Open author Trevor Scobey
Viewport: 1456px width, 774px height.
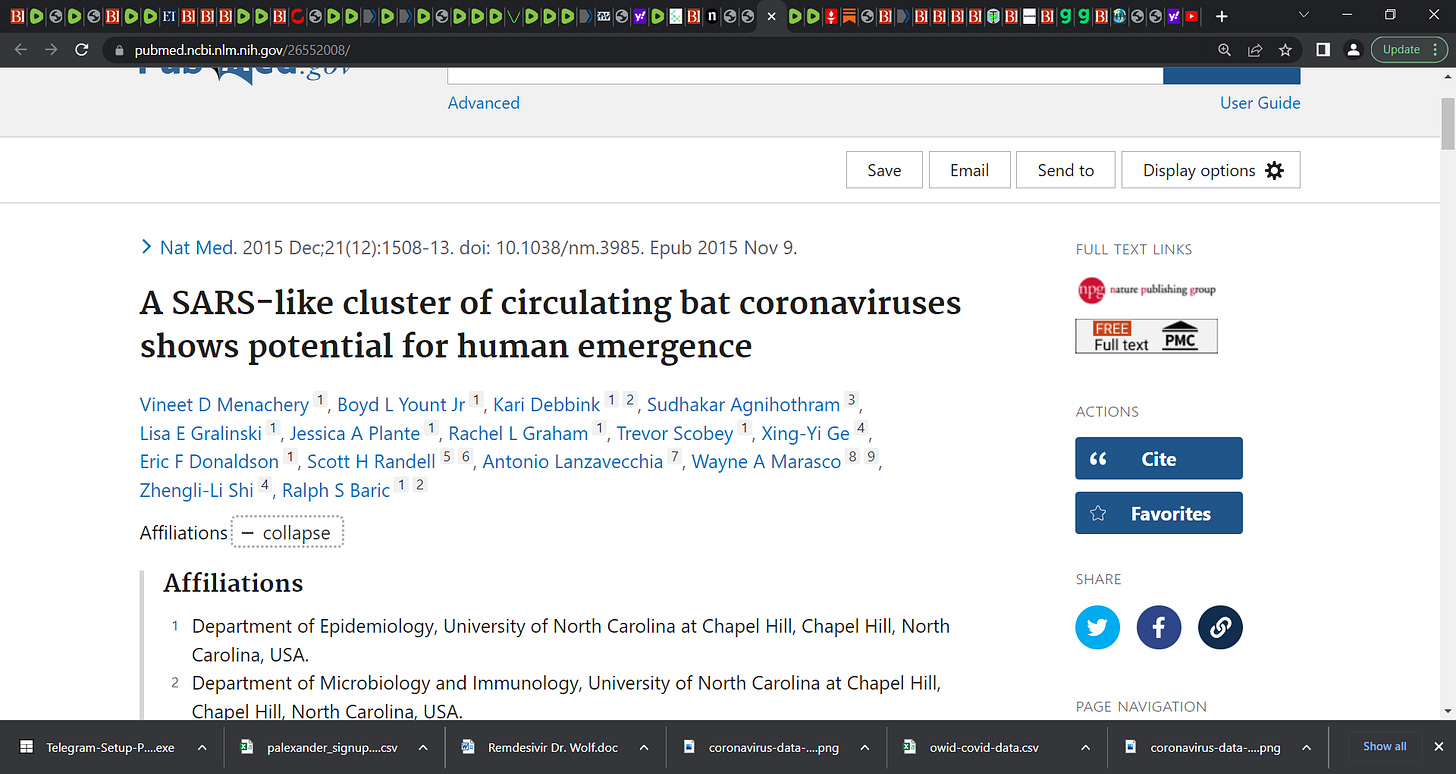[675, 433]
